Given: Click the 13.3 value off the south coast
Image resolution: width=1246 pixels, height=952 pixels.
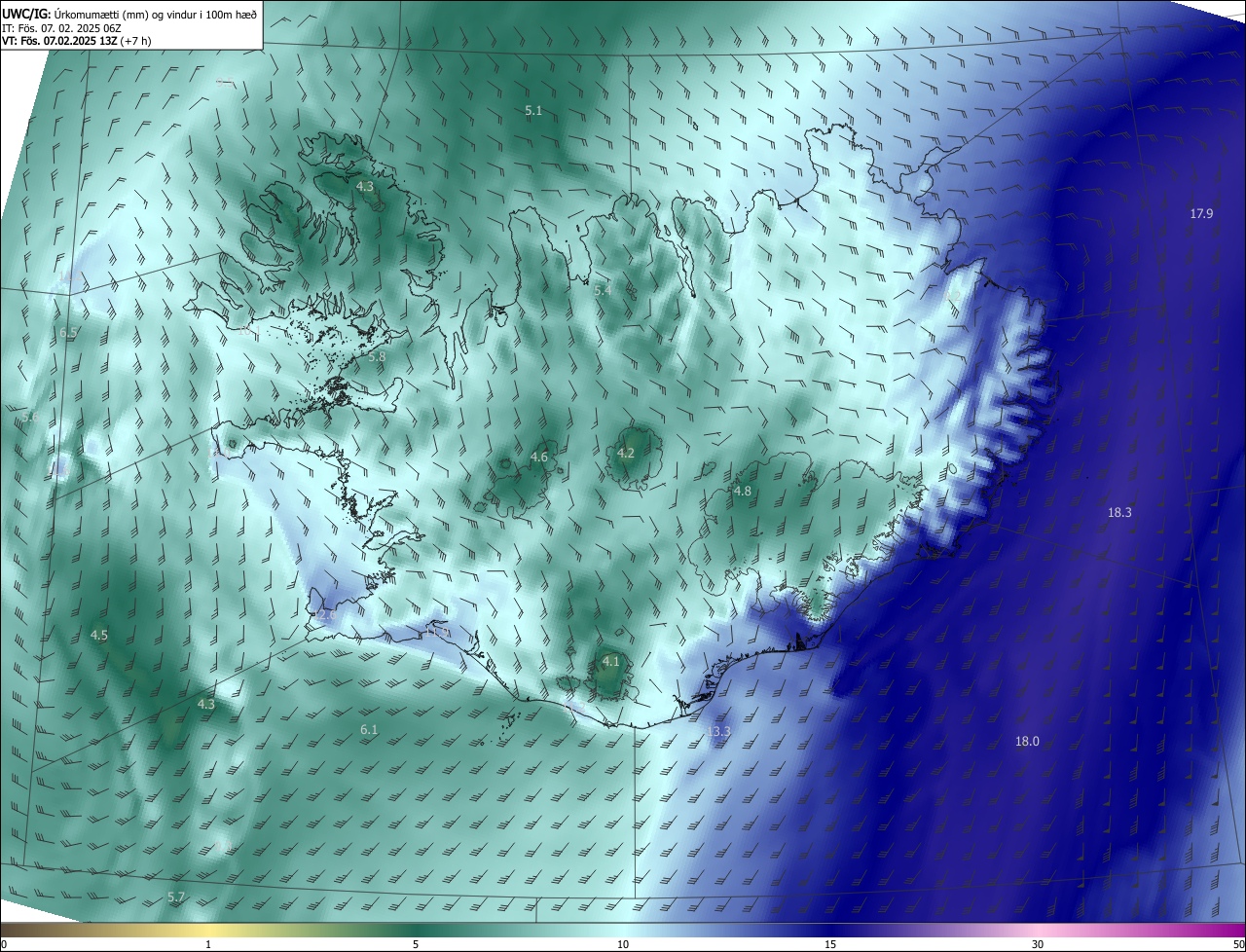Looking at the screenshot, I should click(718, 731).
